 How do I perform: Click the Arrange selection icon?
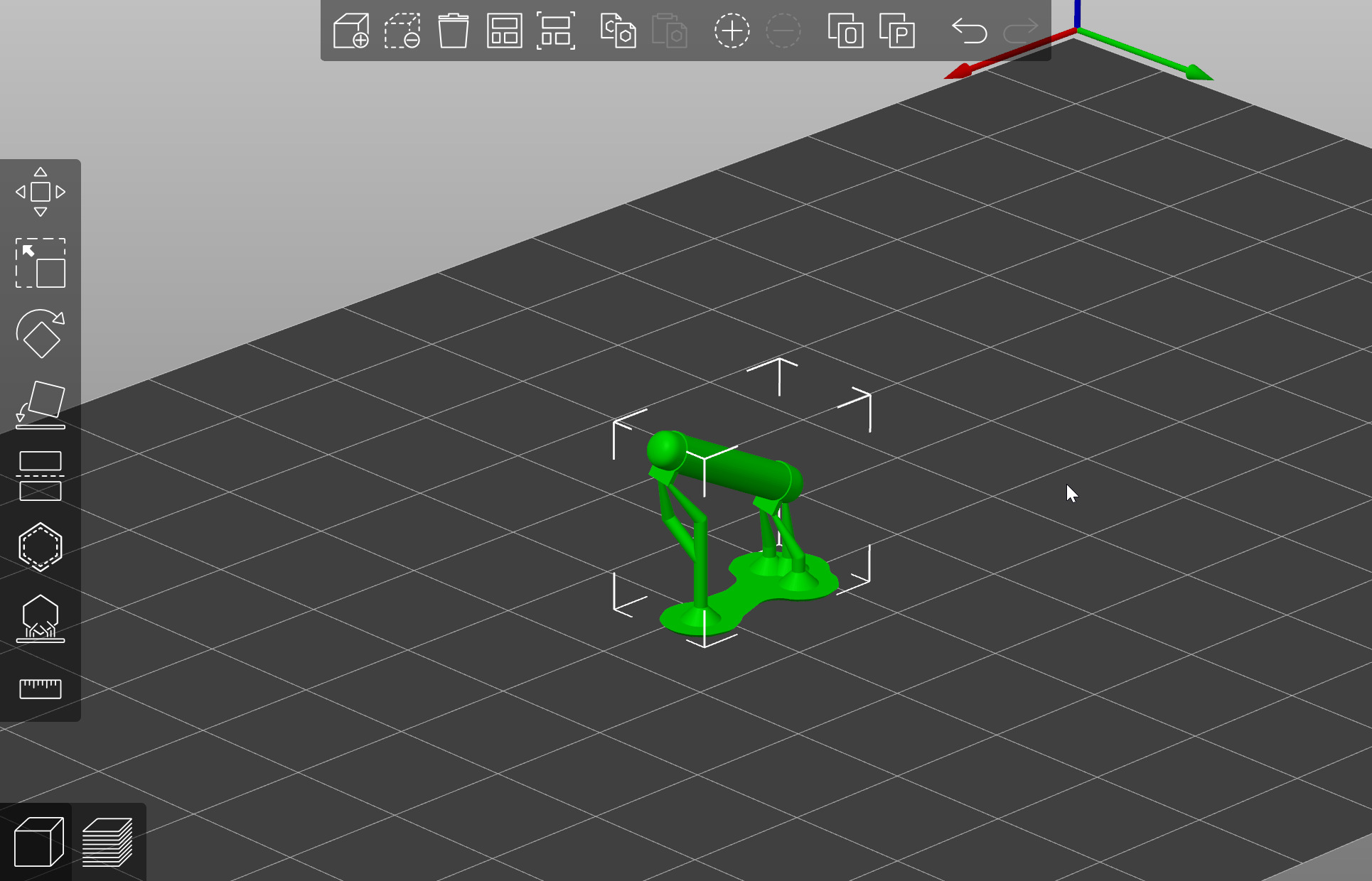(556, 31)
